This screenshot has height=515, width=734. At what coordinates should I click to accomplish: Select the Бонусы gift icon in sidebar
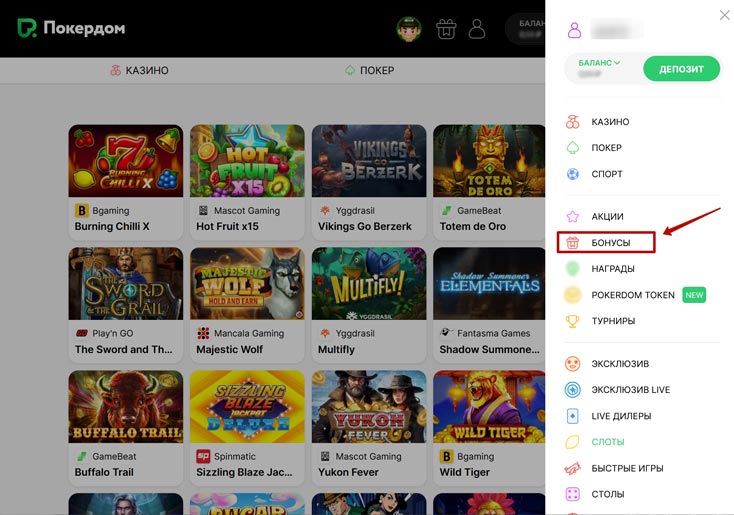click(573, 242)
